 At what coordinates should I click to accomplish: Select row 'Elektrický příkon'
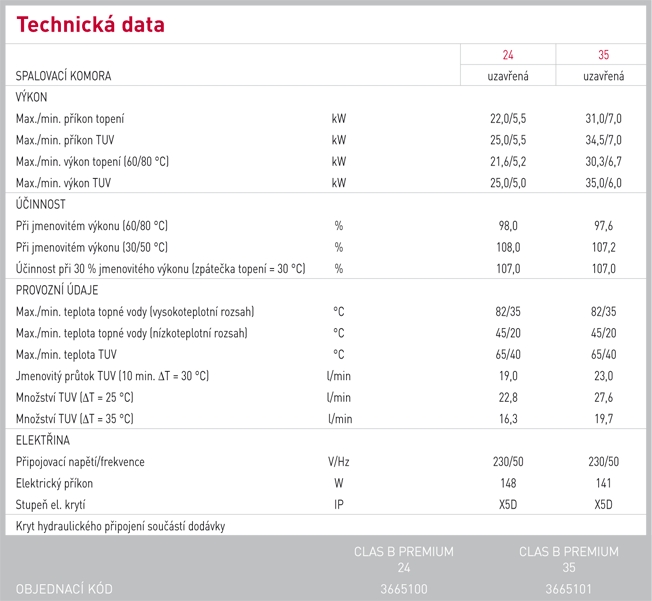(326, 483)
